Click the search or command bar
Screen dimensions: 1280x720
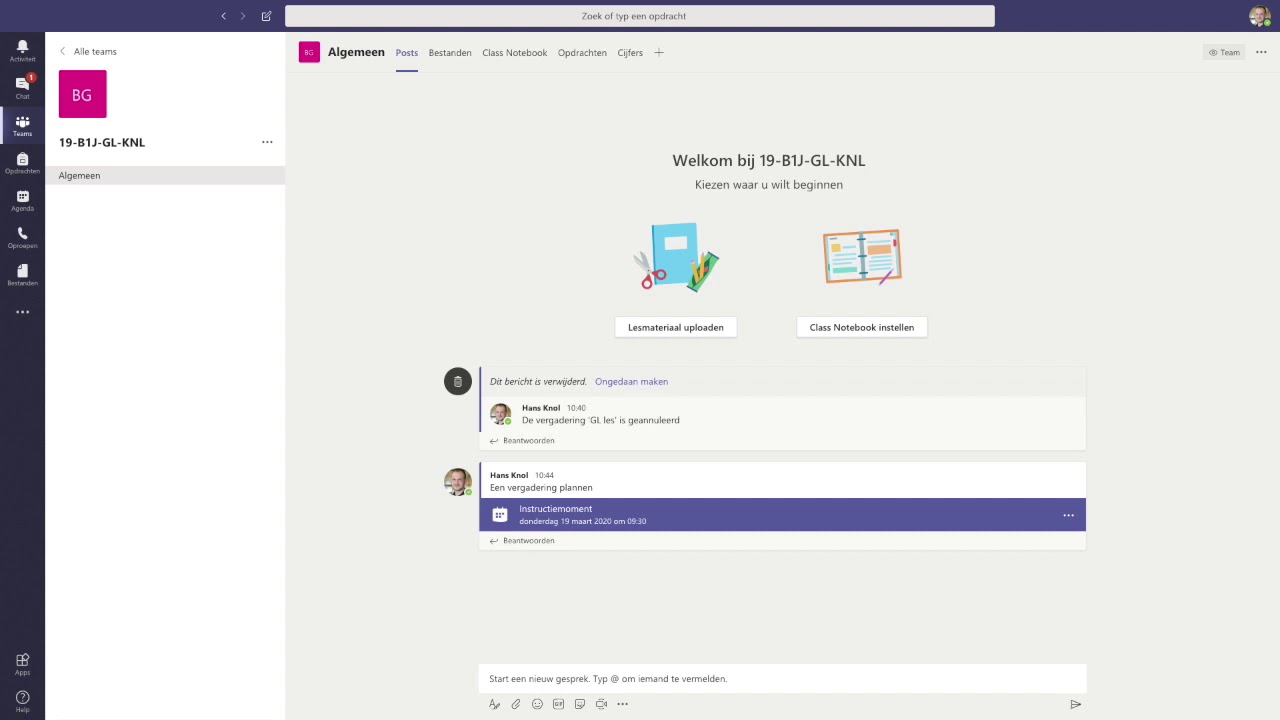640,16
